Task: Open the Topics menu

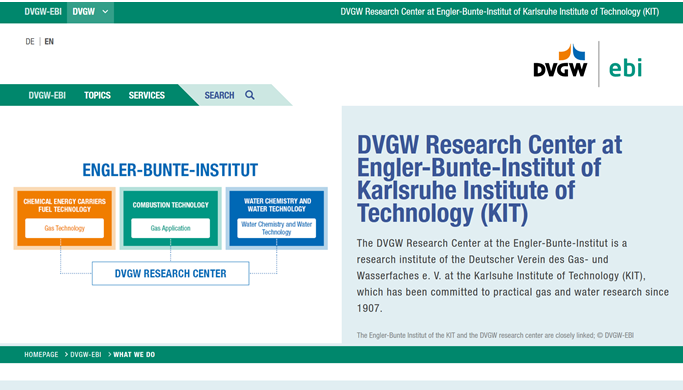Action: [x=97, y=95]
